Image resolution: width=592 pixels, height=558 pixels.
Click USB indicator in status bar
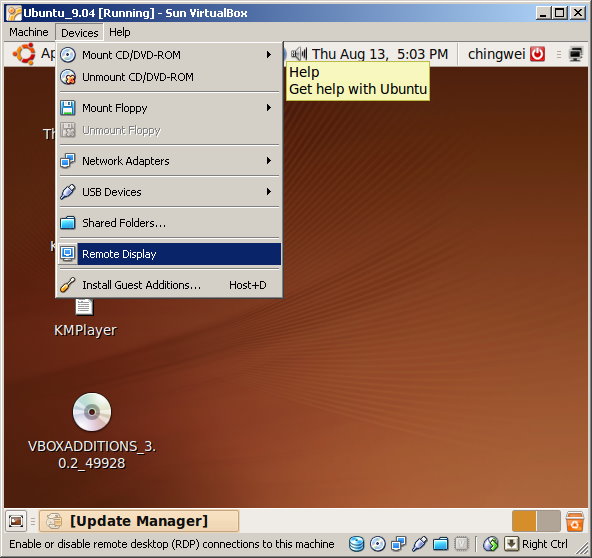click(x=419, y=544)
